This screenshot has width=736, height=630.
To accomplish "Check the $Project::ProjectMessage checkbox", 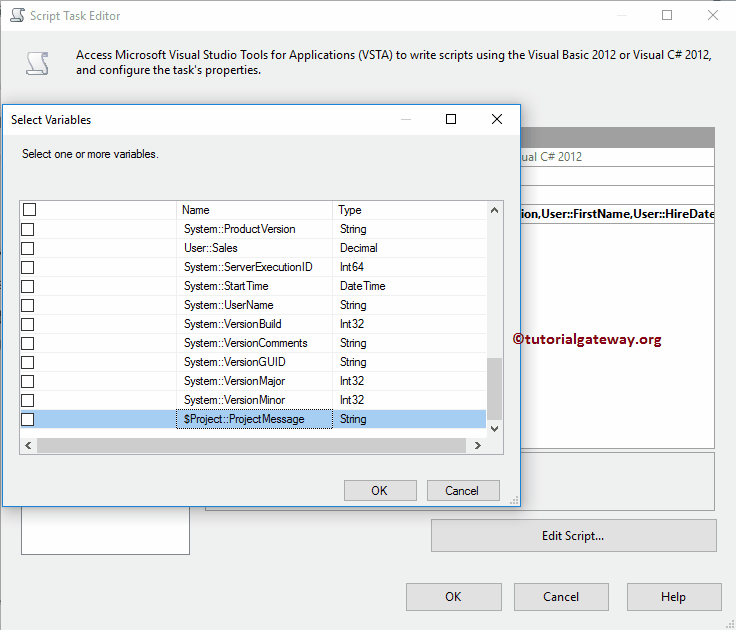I will pyautogui.click(x=28, y=419).
